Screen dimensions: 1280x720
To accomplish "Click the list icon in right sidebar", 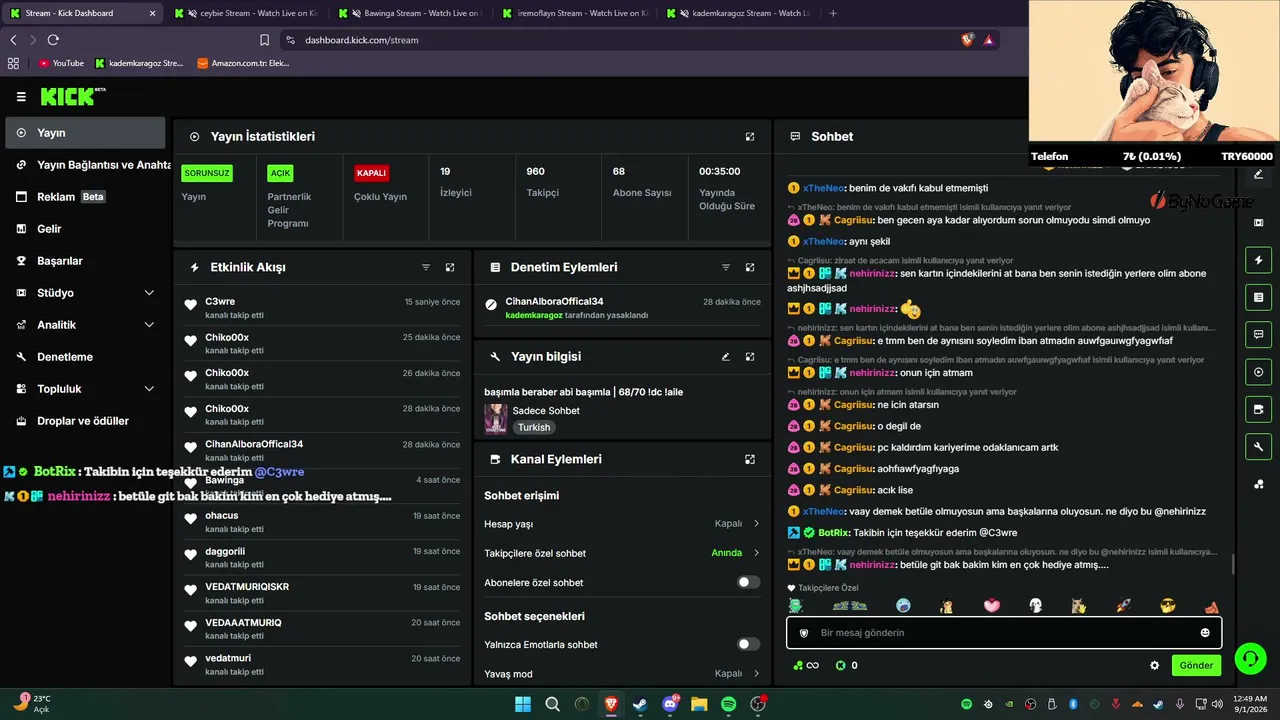I will click(x=1258, y=297).
